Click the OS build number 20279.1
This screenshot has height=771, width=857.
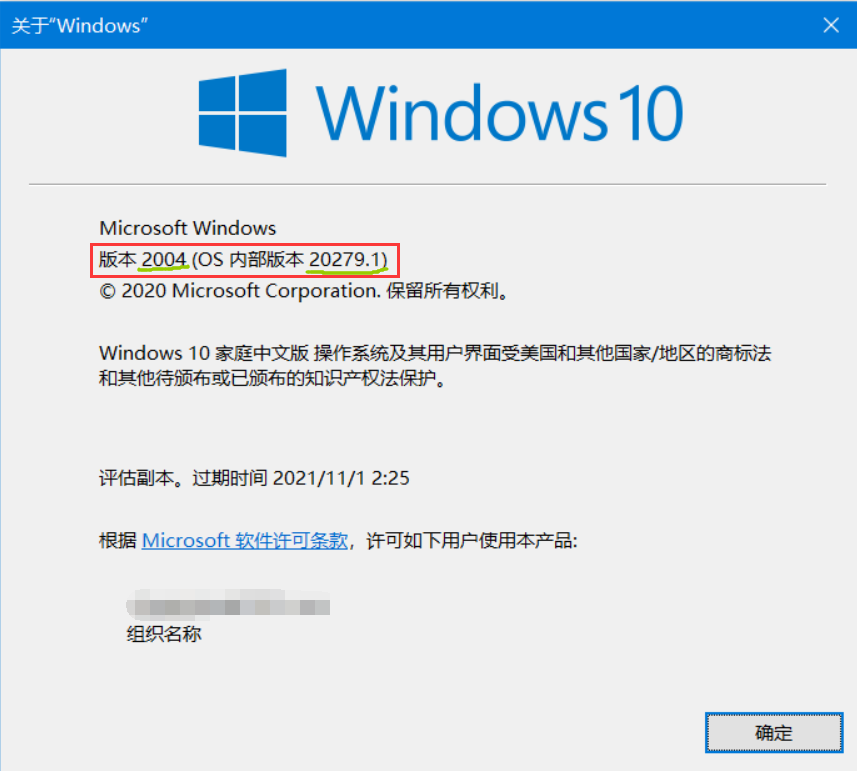pos(345,259)
